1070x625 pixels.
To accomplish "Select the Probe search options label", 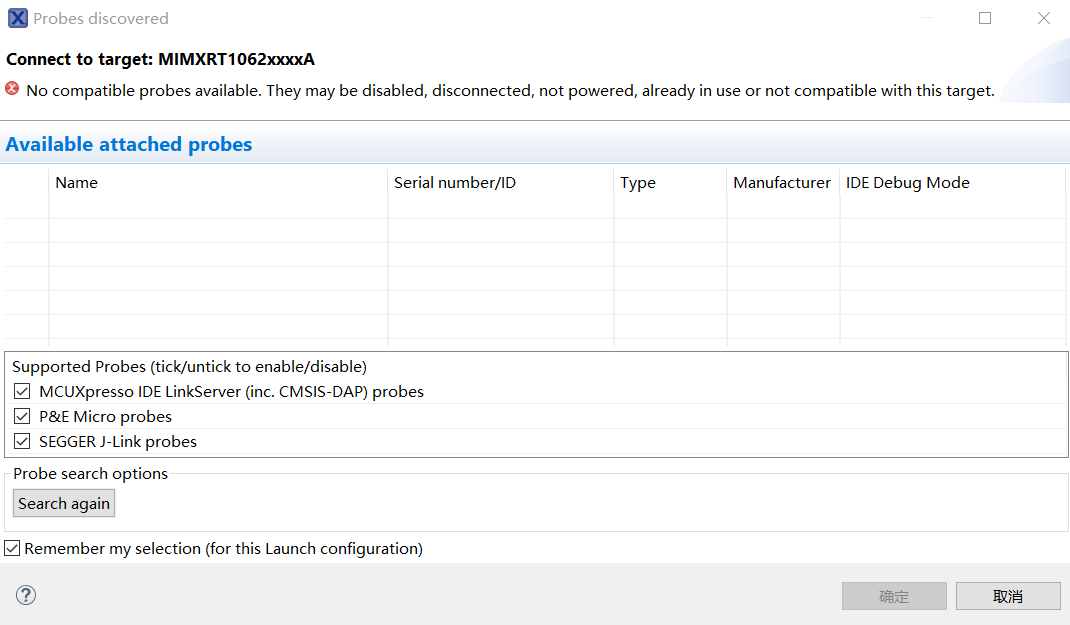I will (x=90, y=473).
